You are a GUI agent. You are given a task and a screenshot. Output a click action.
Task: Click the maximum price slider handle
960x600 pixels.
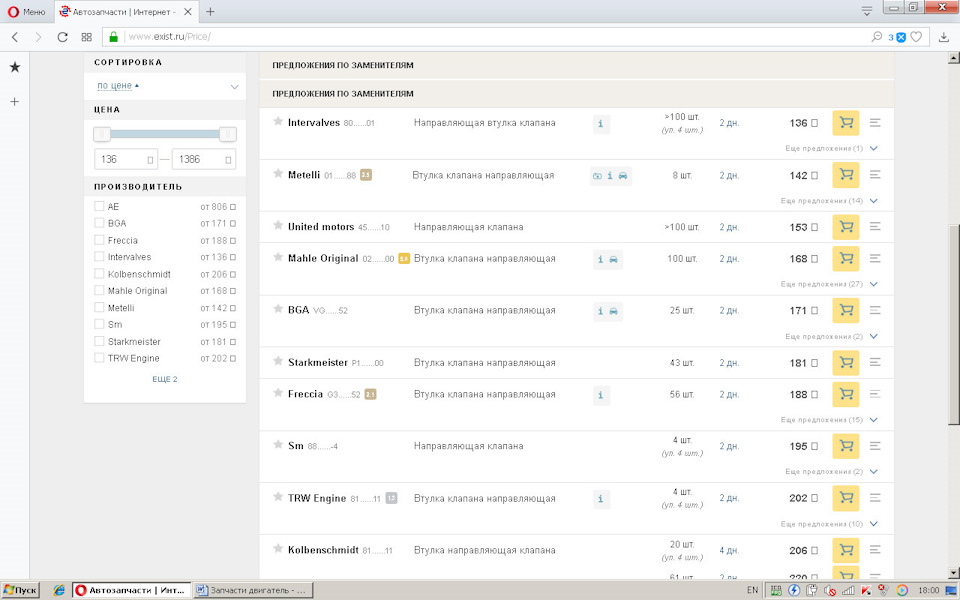(x=228, y=134)
